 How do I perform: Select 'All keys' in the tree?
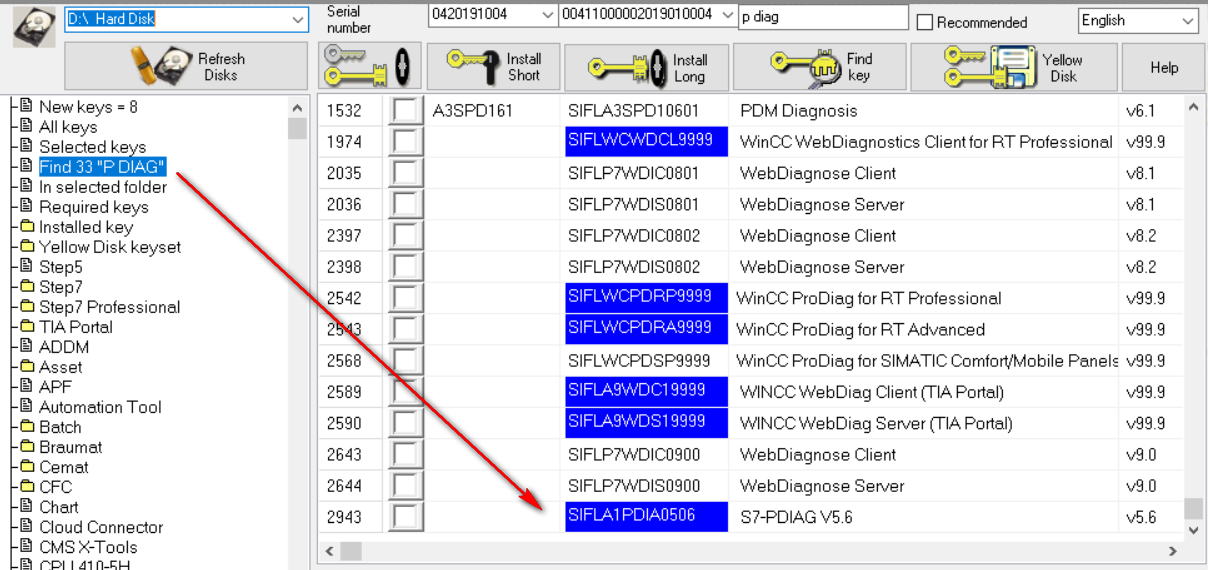click(68, 127)
